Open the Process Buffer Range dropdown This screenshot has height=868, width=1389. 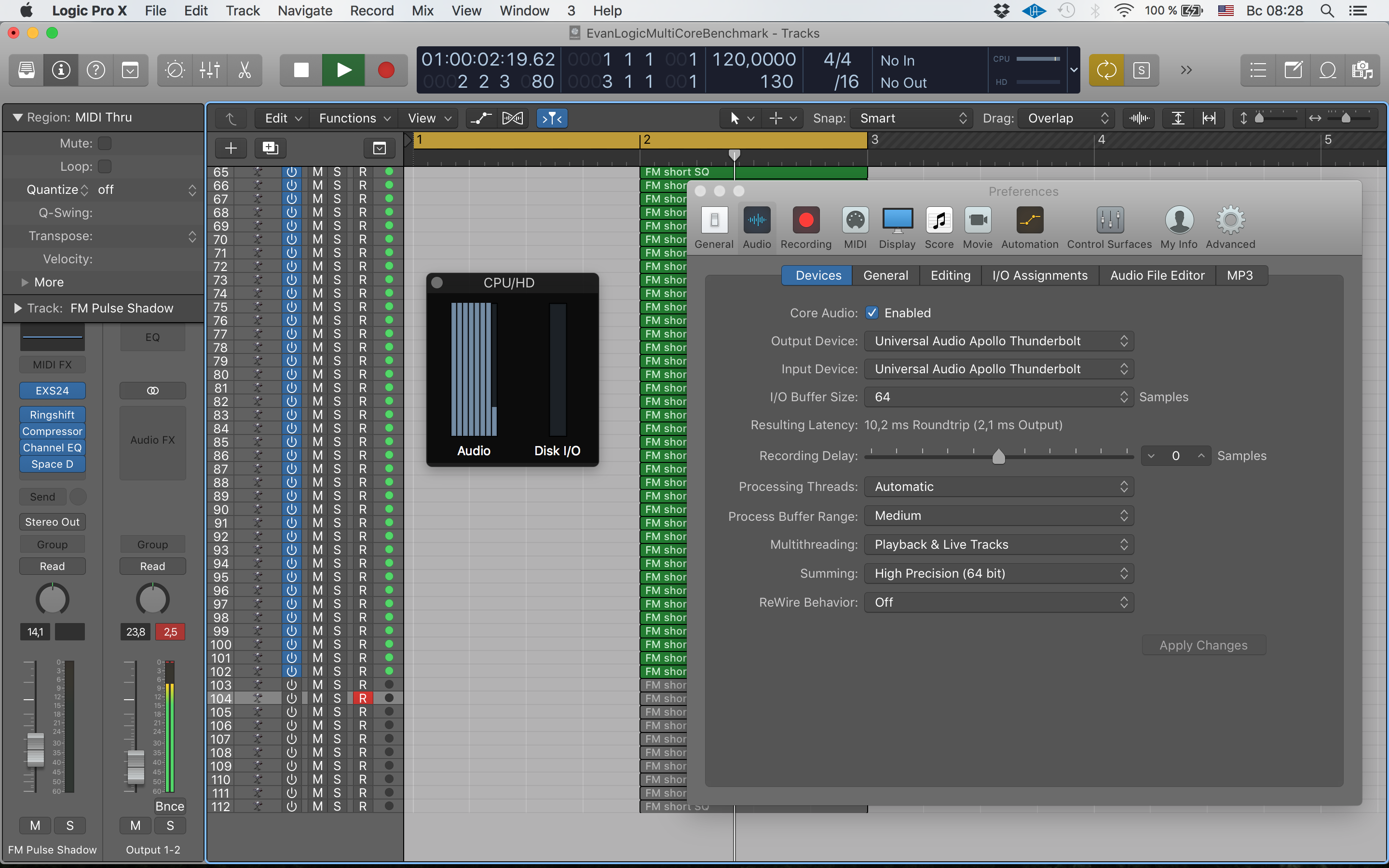[x=999, y=515]
